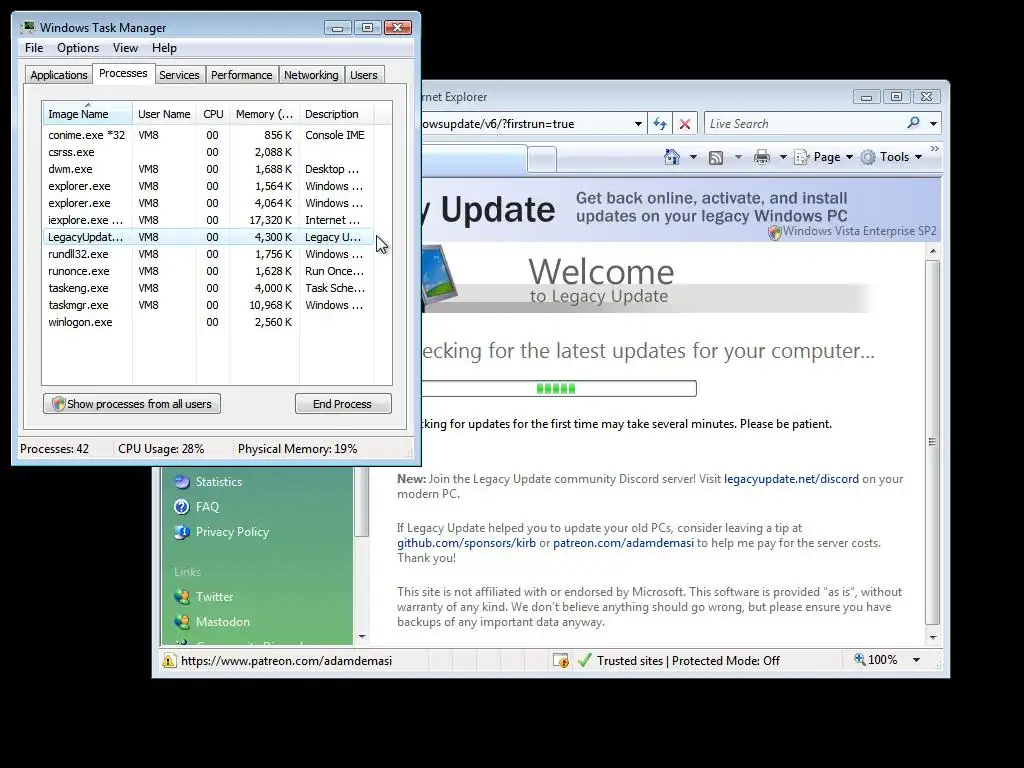Switch to the Applications tab
The height and width of the screenshot is (768, 1024).
click(59, 75)
